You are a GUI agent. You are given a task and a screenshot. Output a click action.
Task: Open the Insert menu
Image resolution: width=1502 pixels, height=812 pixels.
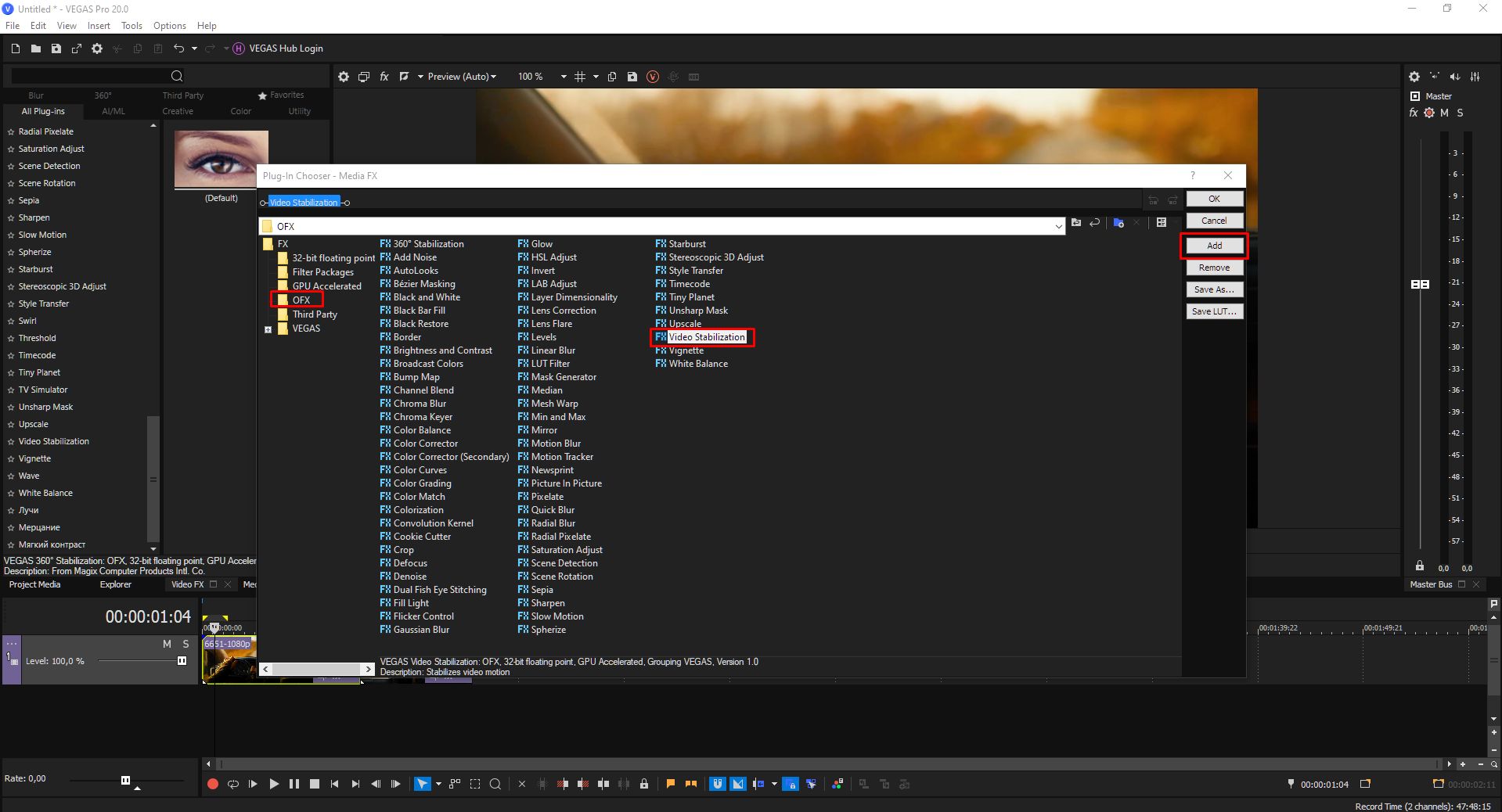point(99,26)
